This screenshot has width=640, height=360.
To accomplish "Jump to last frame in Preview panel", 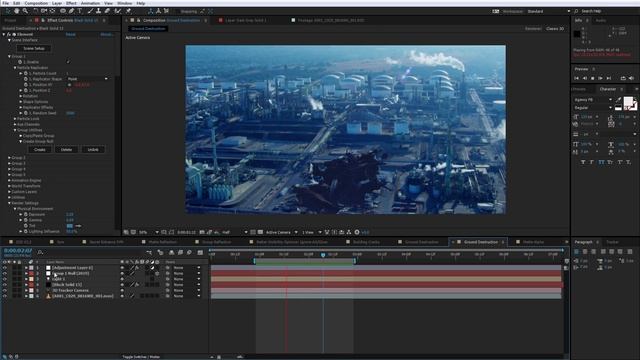I will [x=609, y=78].
